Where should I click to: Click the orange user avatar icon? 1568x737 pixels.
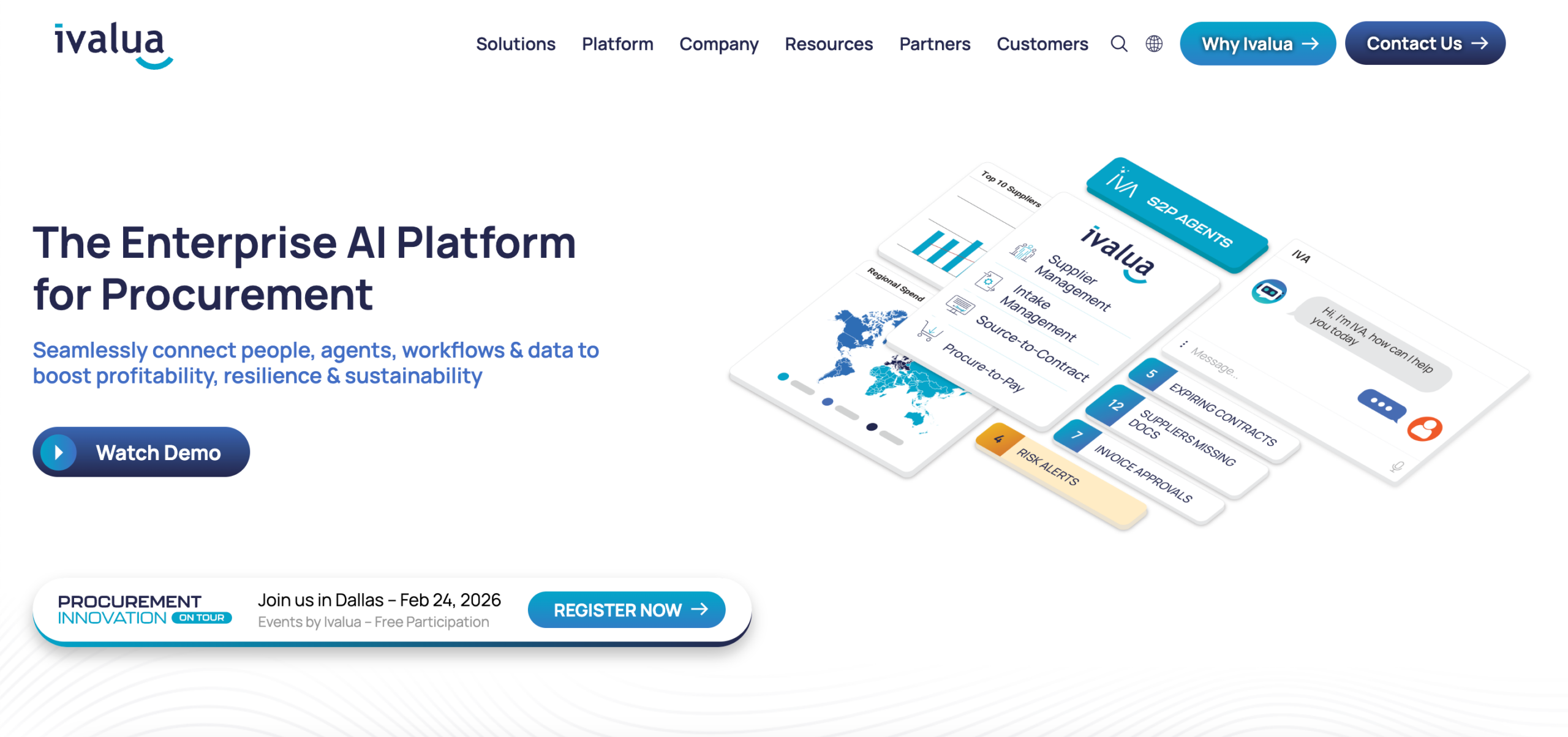coord(1425,428)
